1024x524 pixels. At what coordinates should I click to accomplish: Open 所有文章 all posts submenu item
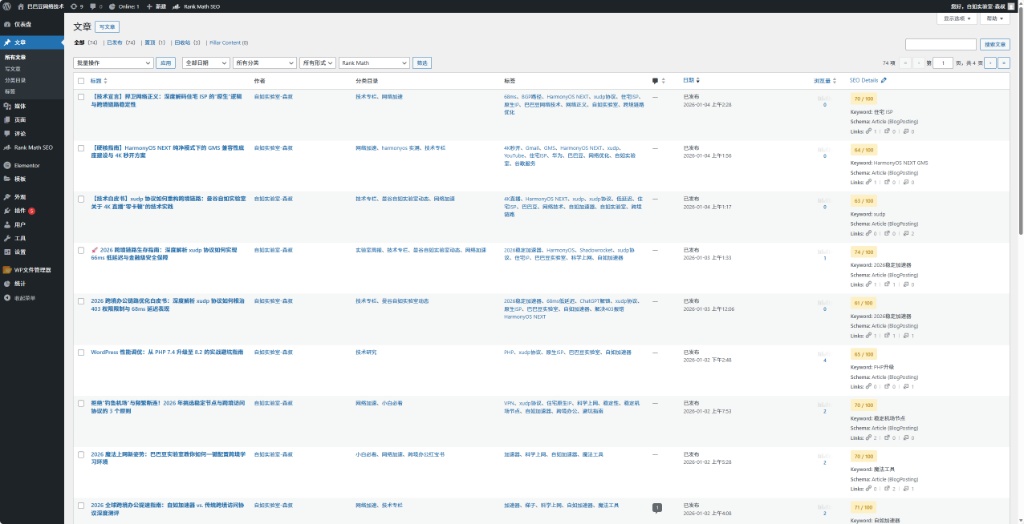pyautogui.click(x=16, y=57)
